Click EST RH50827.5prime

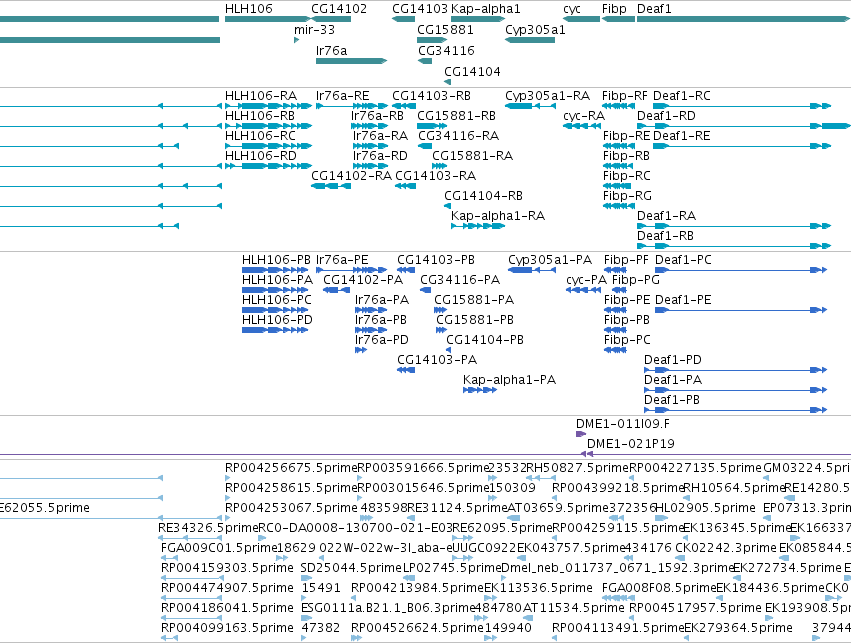pos(577,468)
